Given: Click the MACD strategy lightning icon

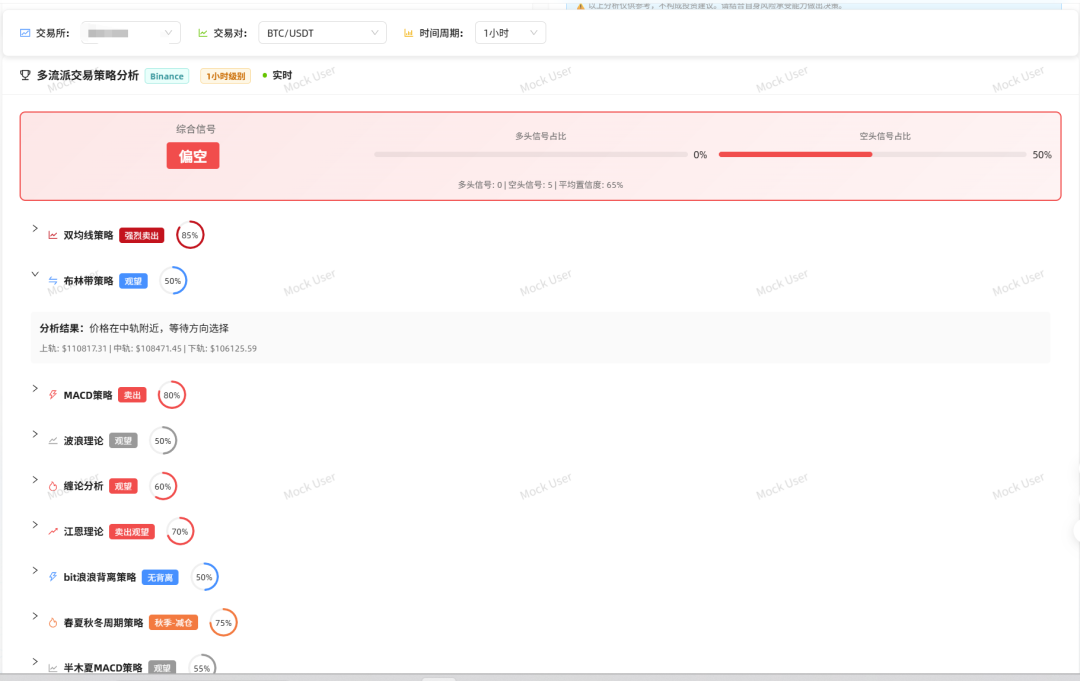Looking at the screenshot, I should [x=53, y=395].
